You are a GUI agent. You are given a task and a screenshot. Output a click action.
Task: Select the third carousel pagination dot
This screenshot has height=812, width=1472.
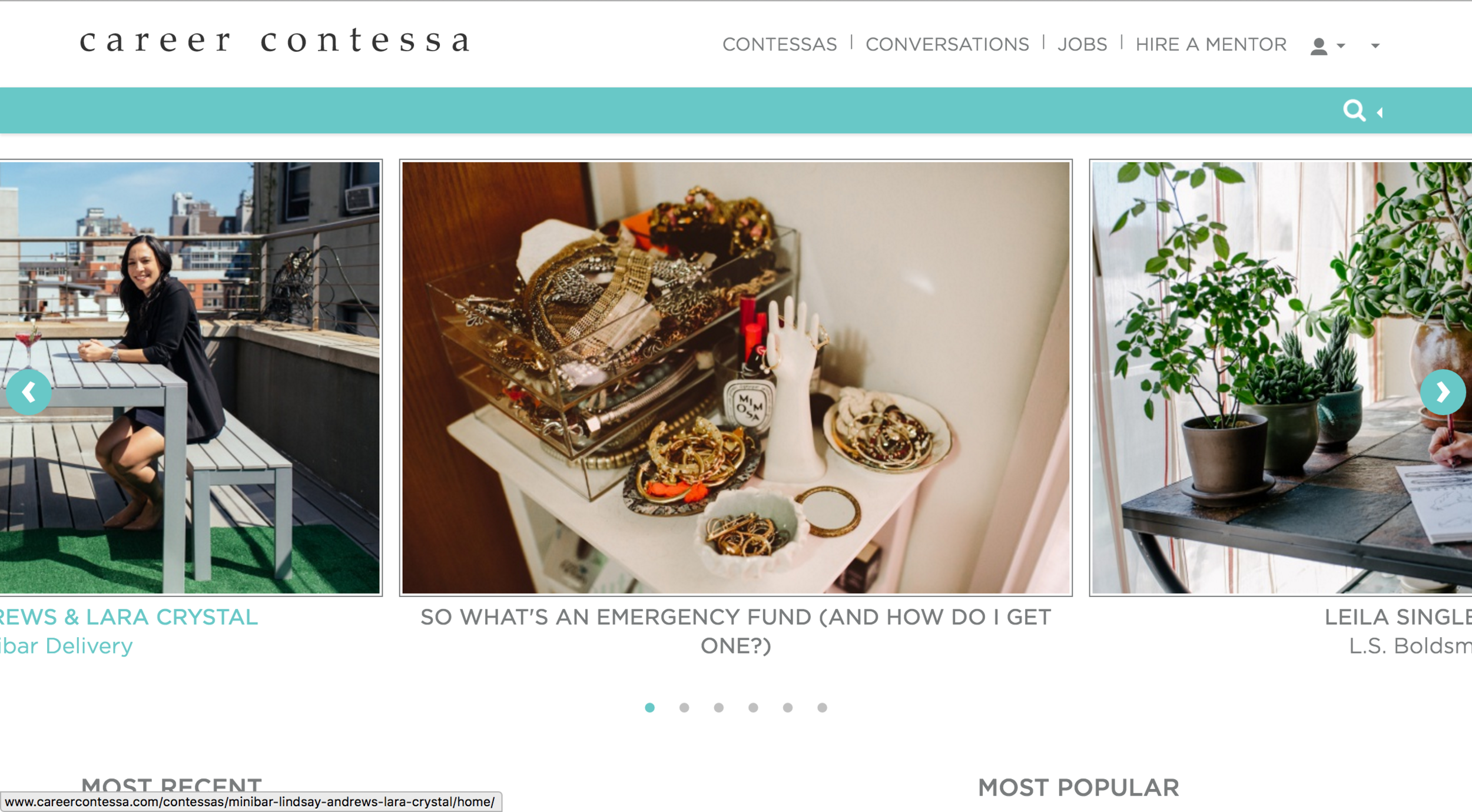pyautogui.click(x=718, y=707)
